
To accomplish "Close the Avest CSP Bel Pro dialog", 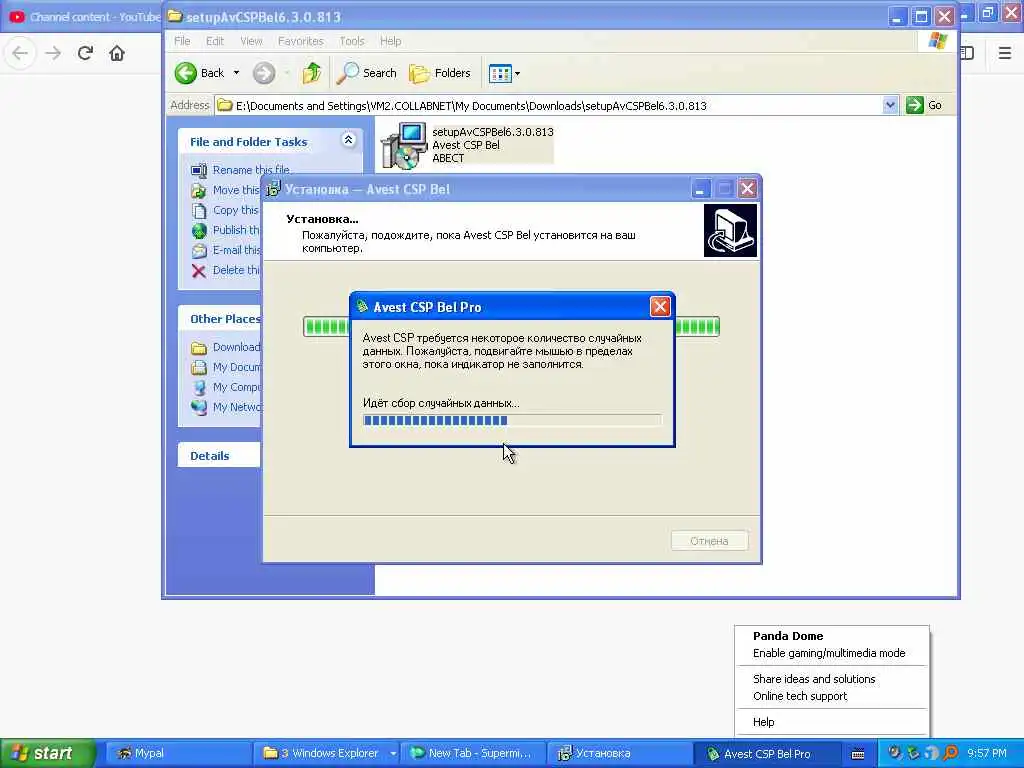I will (x=660, y=307).
